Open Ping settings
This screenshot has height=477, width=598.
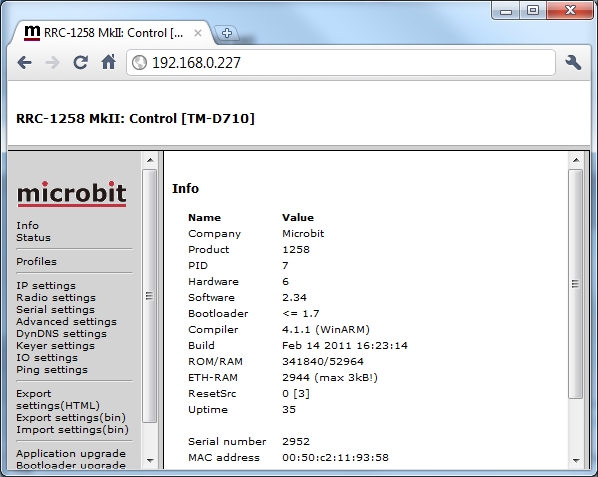click(52, 369)
